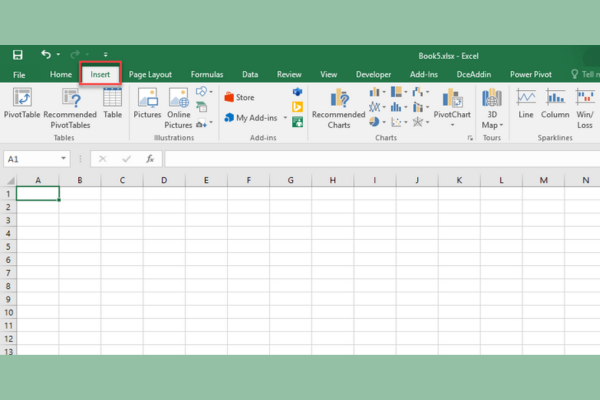Insert a line or area chart
The height and width of the screenshot is (400, 600).
(x=377, y=107)
